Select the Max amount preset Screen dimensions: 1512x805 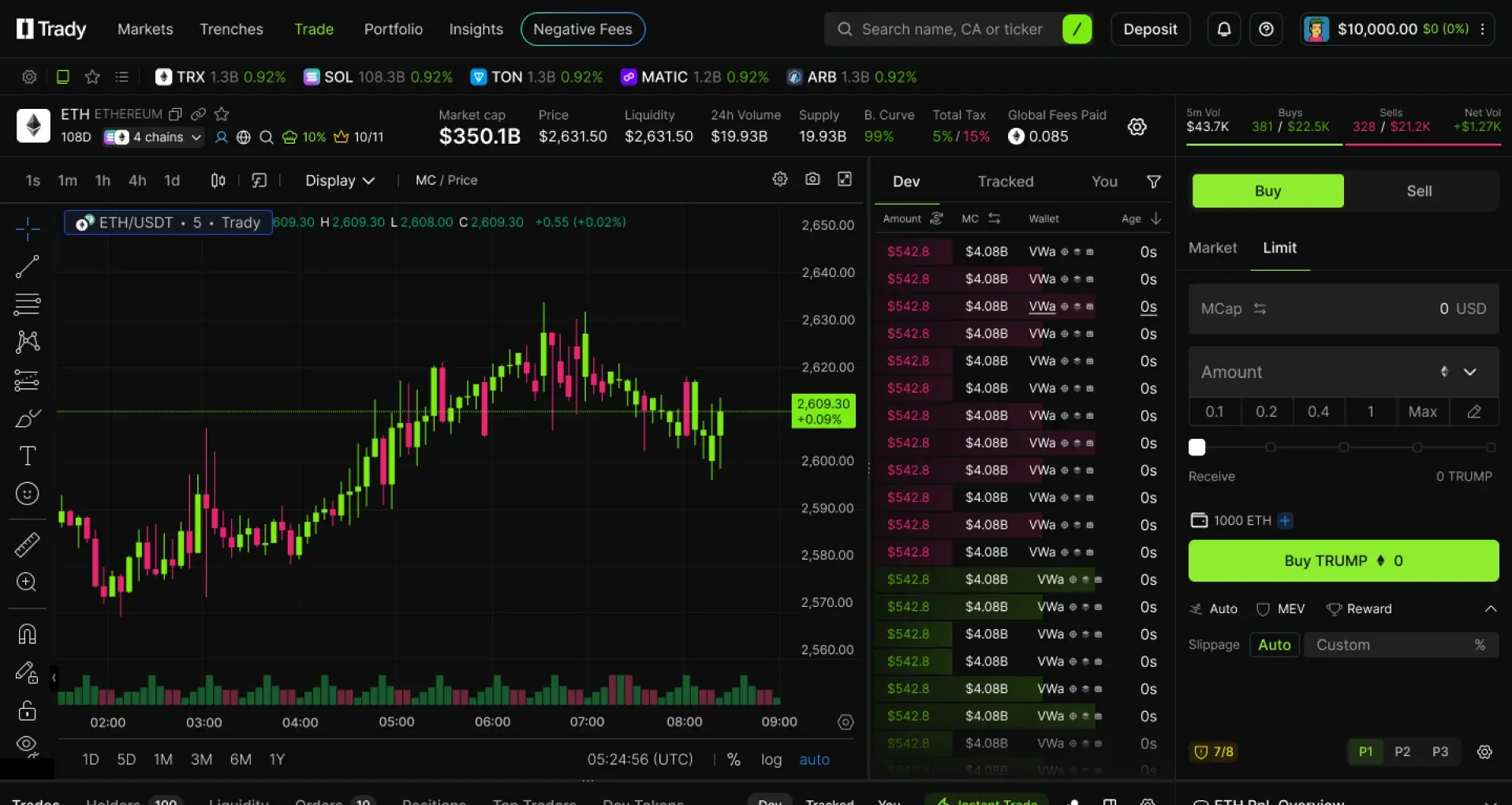(x=1422, y=411)
